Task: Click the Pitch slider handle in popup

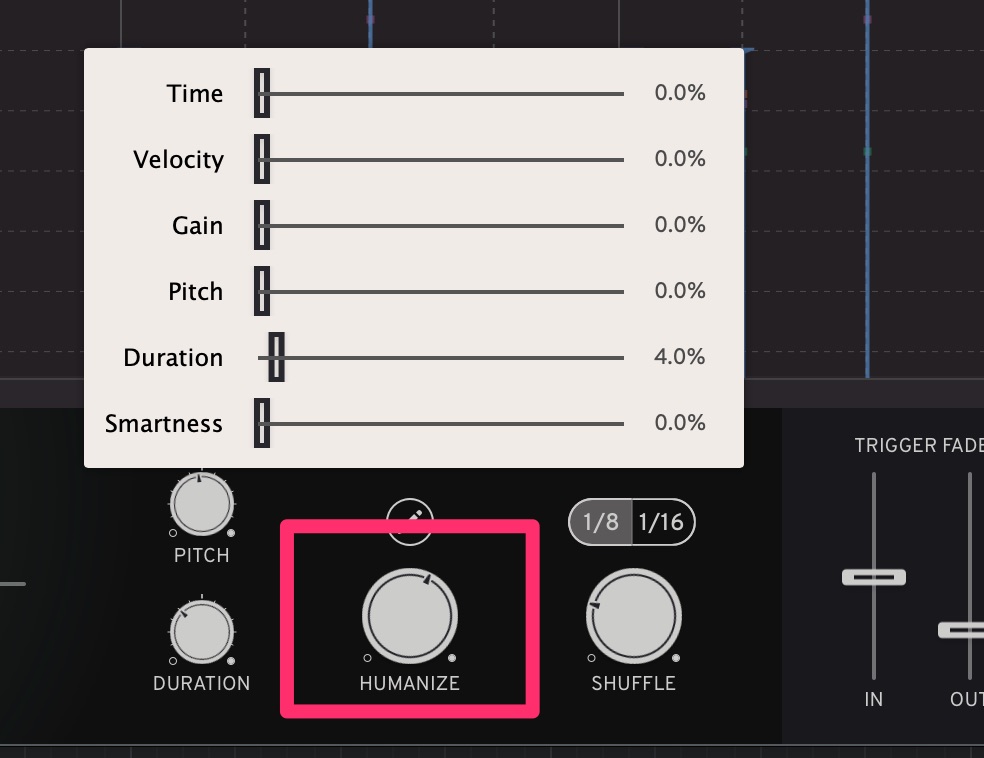Action: 262,291
